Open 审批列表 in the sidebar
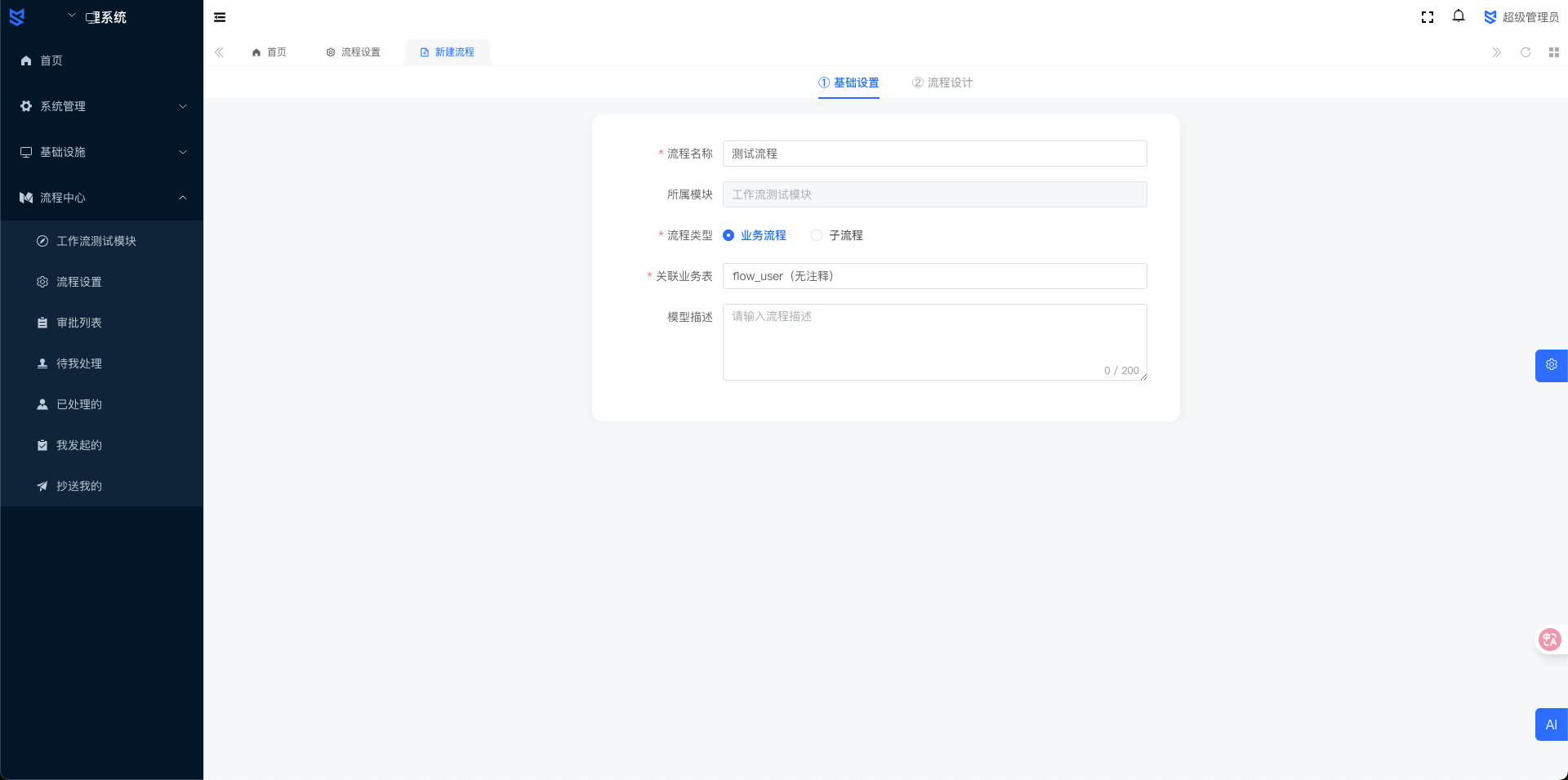1568x780 pixels. pyautogui.click(x=102, y=323)
